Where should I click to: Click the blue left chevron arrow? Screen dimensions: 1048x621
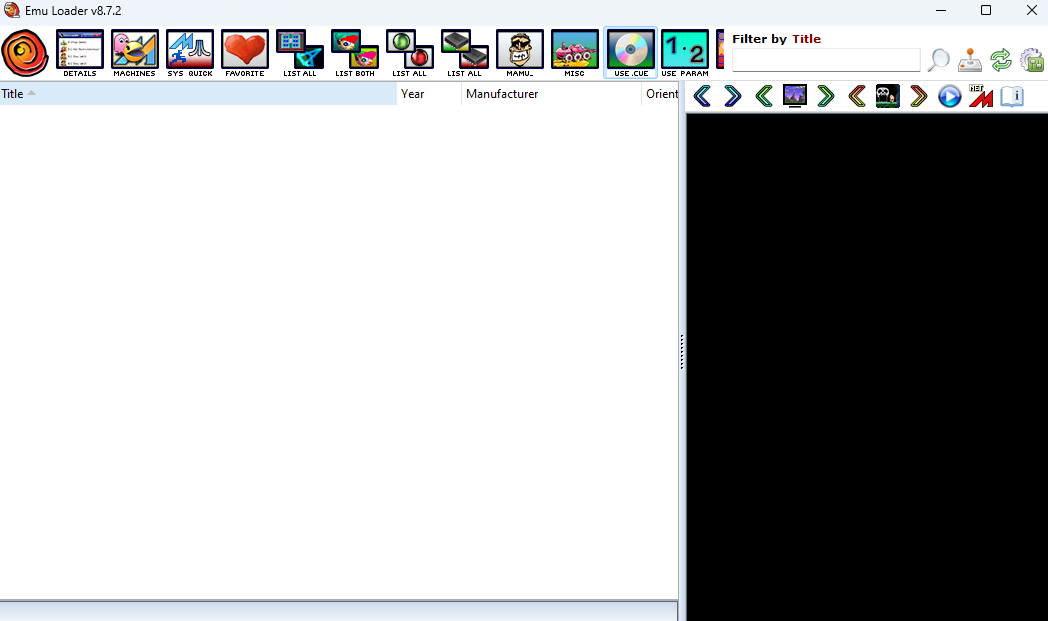tap(702, 97)
